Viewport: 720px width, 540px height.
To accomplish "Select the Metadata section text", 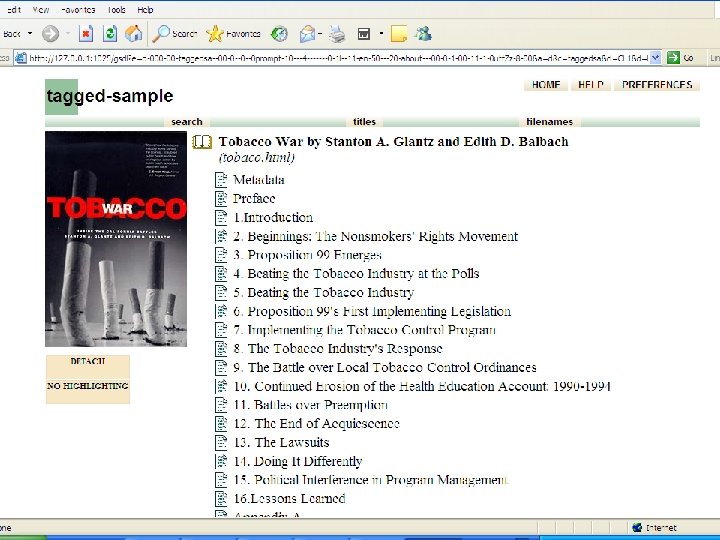I will coord(259,180).
